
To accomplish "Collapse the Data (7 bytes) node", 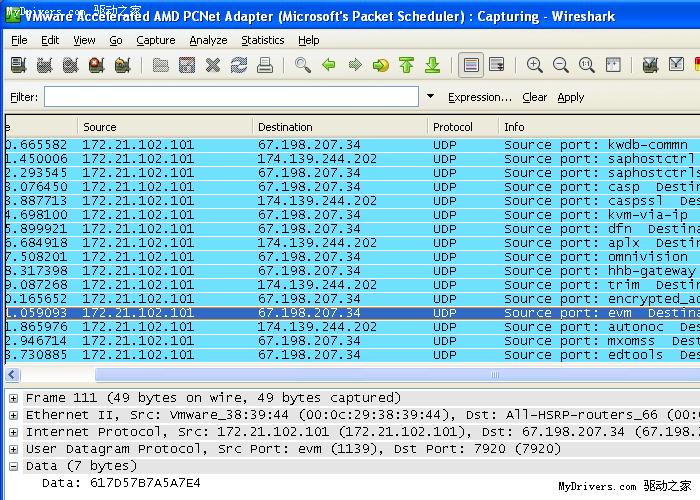I will pyautogui.click(x=13, y=466).
